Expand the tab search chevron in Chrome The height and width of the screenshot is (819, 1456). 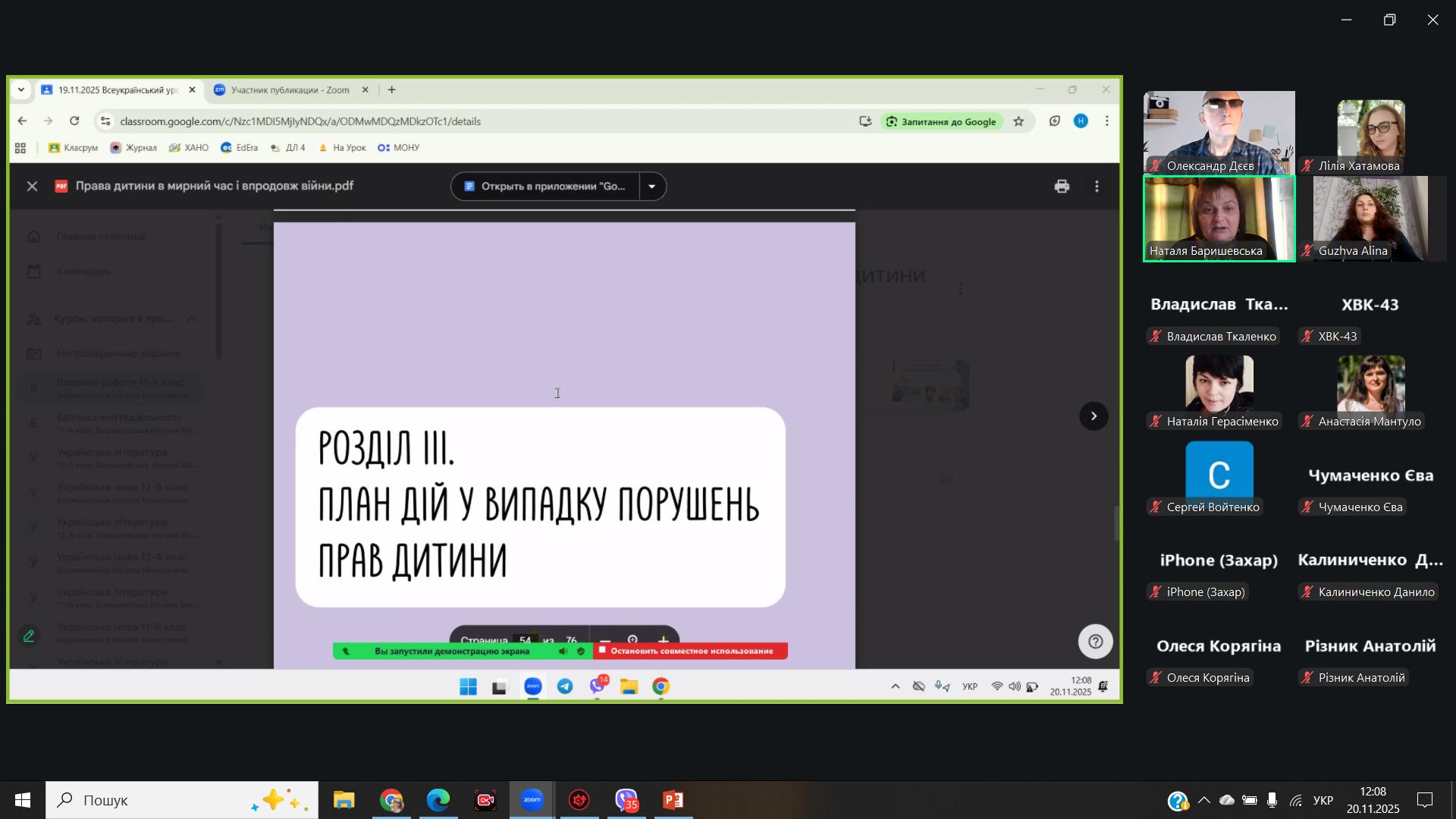click(21, 89)
